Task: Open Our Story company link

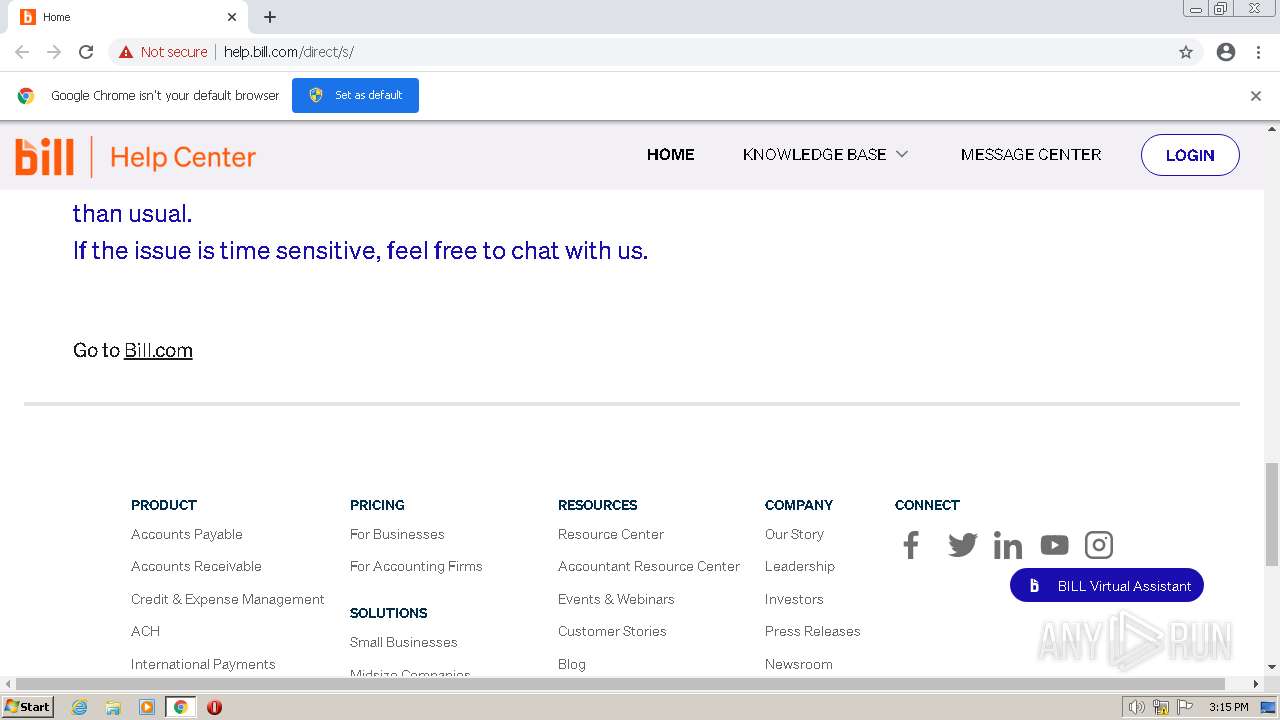Action: 794,534
